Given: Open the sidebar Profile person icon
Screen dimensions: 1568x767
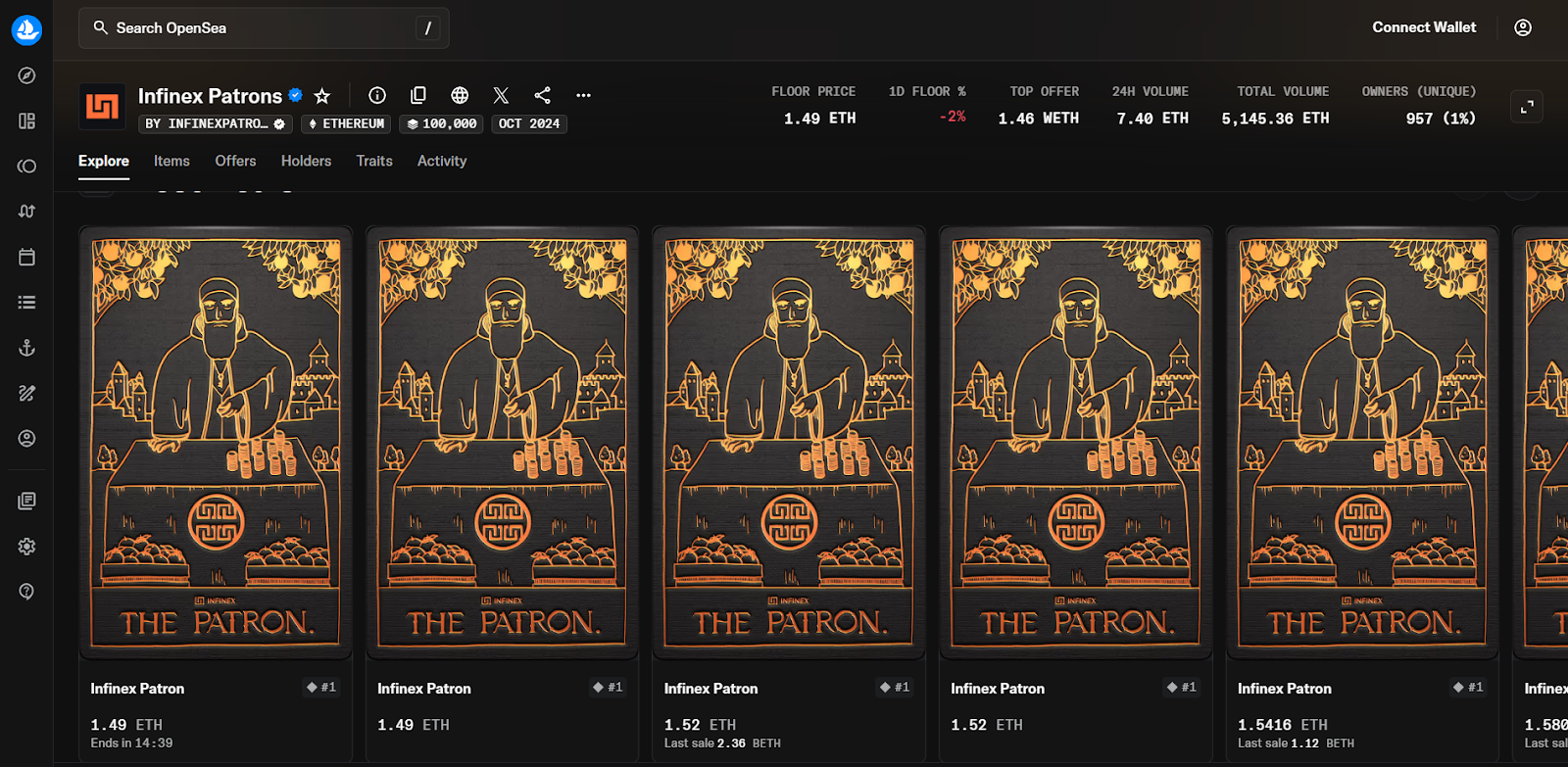Looking at the screenshot, I should click(x=26, y=438).
